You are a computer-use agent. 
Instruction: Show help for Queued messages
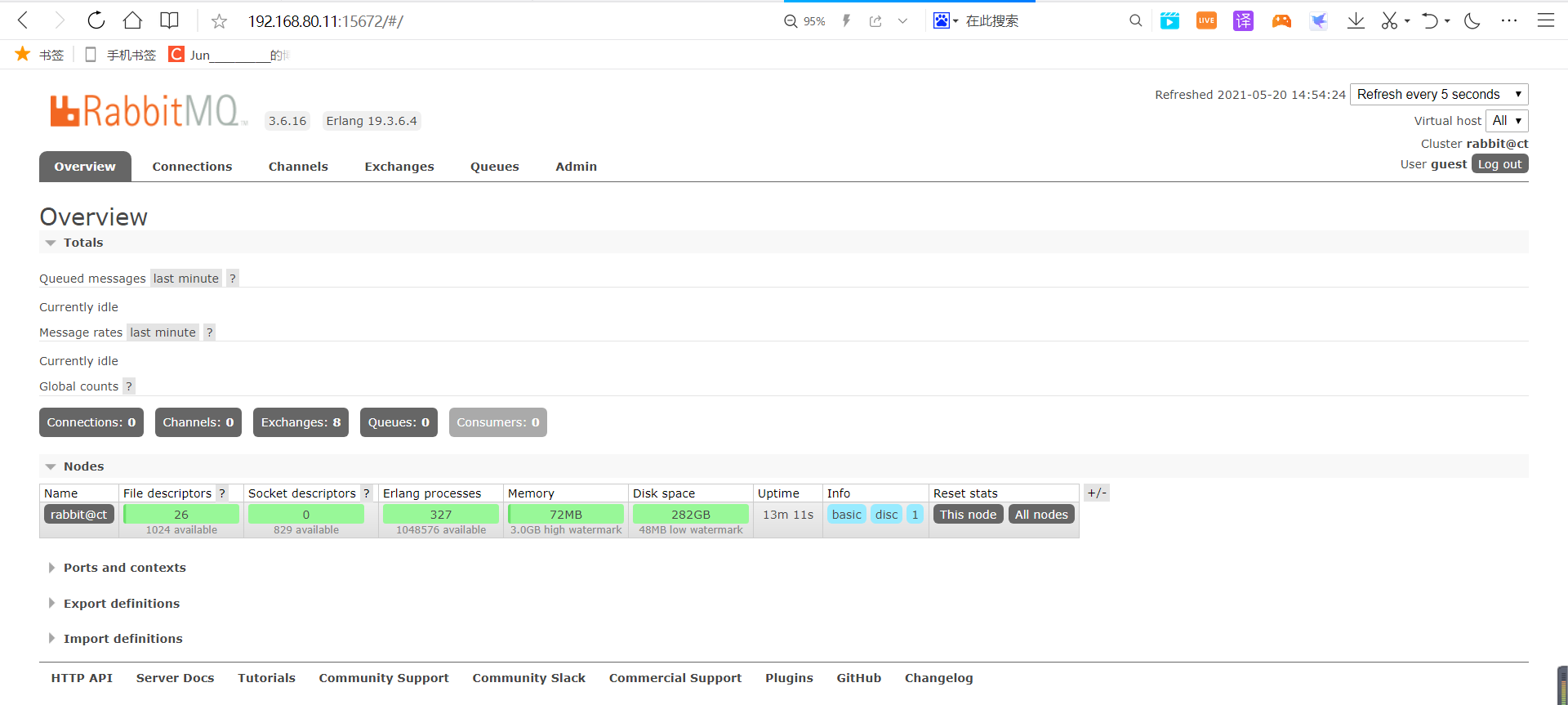tap(233, 279)
